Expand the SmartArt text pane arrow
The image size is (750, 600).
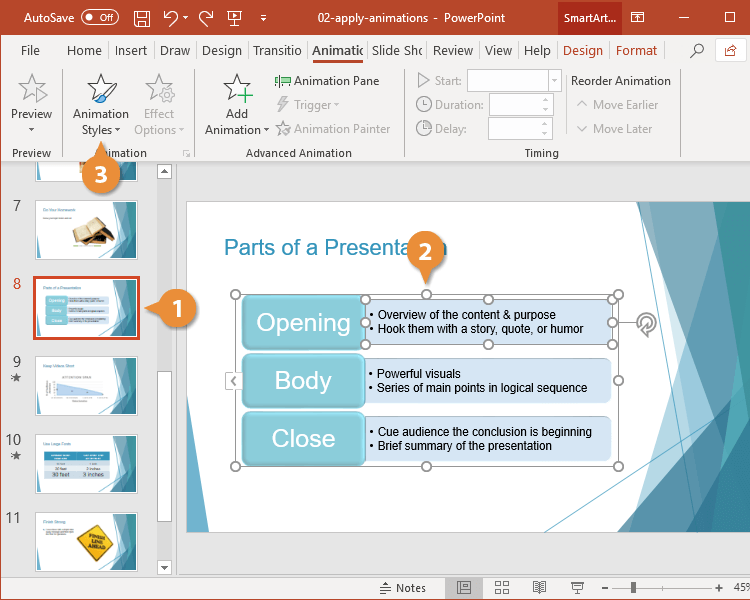[x=233, y=381]
